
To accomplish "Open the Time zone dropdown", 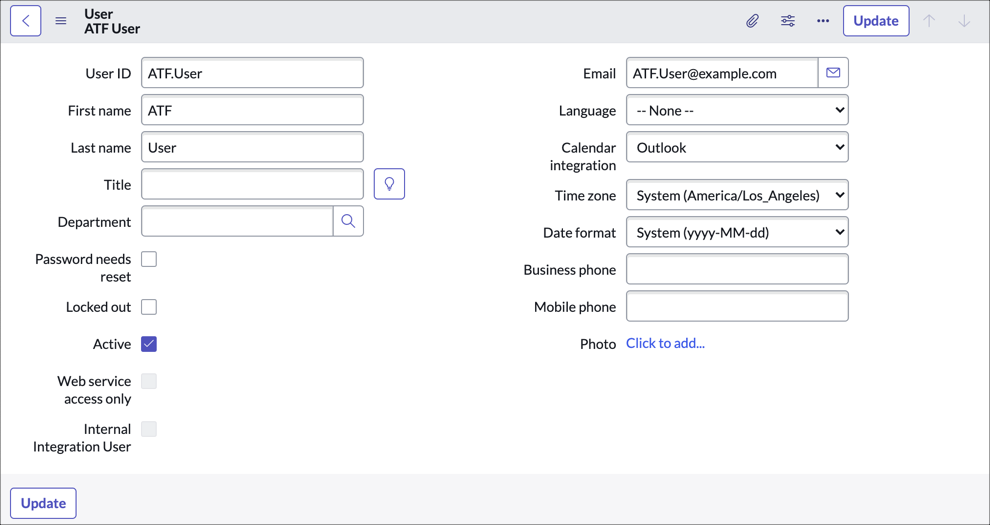I will [737, 195].
